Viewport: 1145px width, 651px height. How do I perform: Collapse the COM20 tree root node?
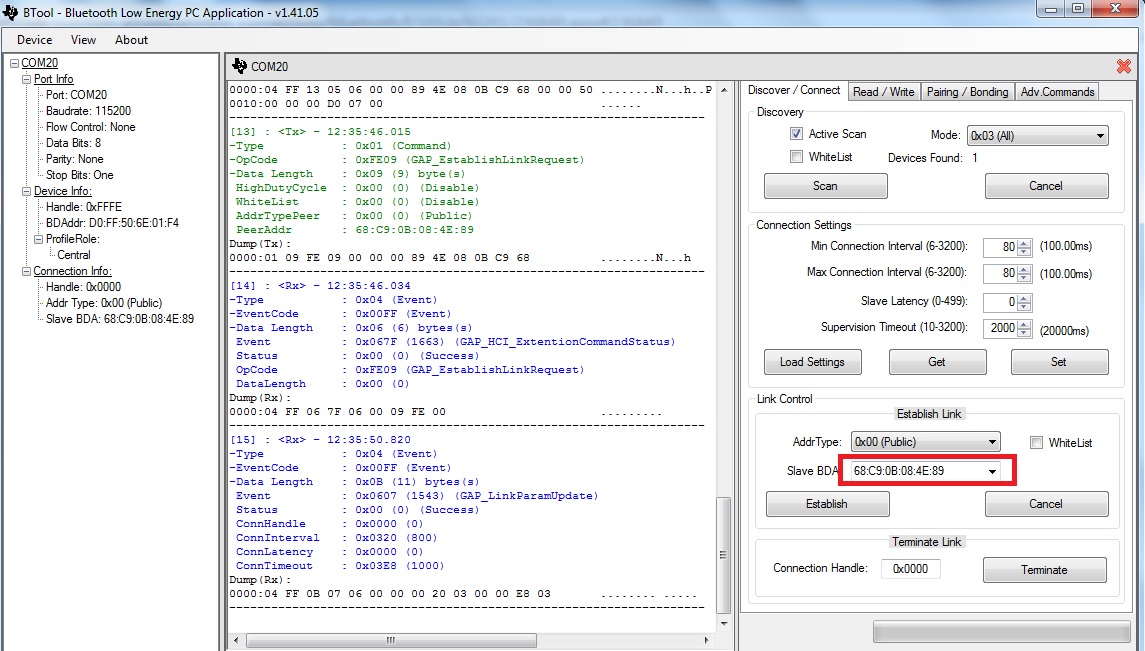coord(14,63)
